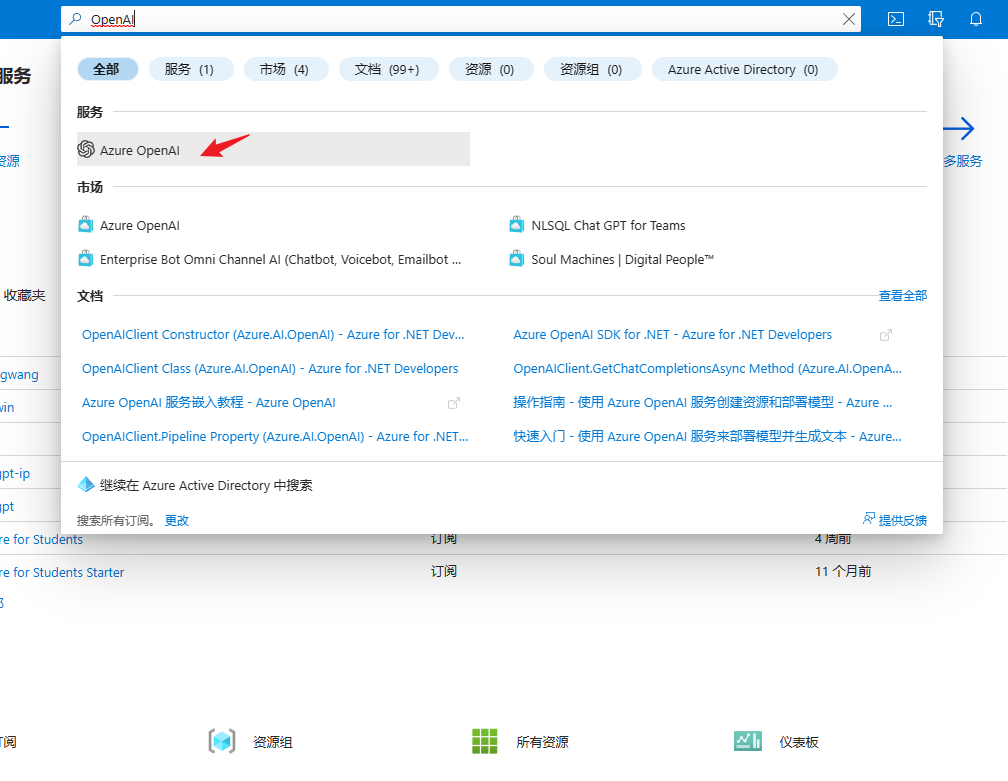Screen dimensions: 1008x781
Task: Filter results by 市场 (4)
Action: pos(284,69)
